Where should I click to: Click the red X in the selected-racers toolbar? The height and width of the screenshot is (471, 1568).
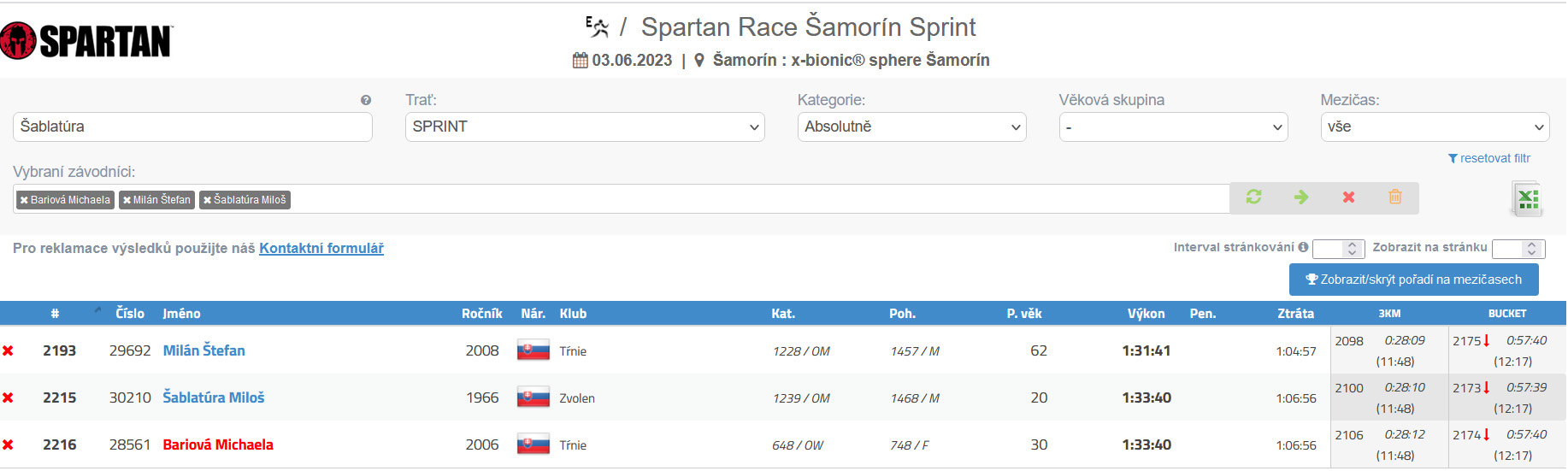1348,197
